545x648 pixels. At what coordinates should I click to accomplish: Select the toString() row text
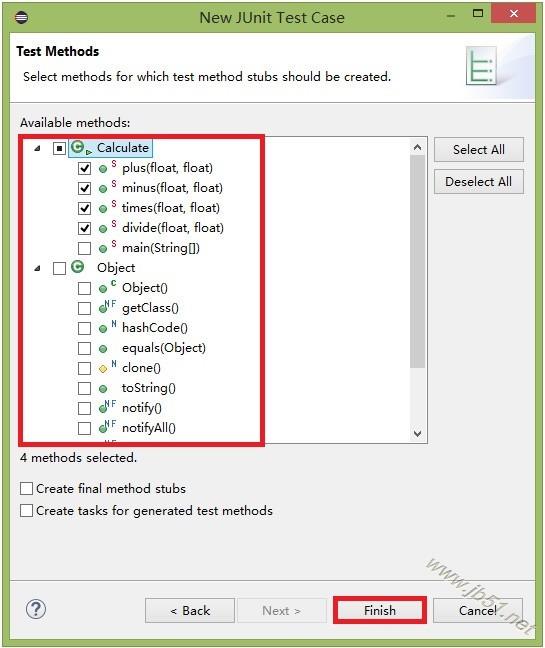coord(149,388)
